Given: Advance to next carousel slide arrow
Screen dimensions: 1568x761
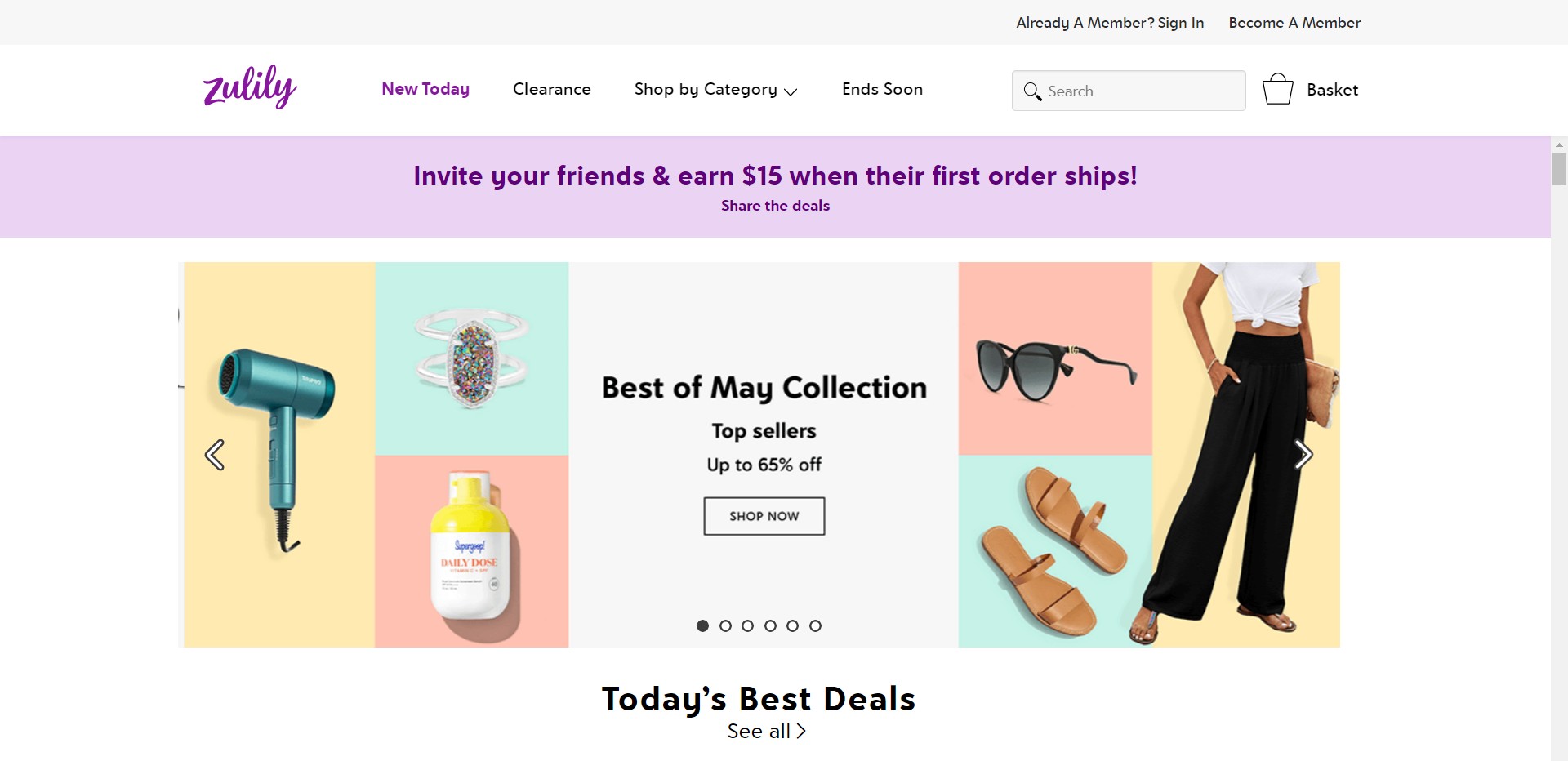Looking at the screenshot, I should (x=1303, y=455).
